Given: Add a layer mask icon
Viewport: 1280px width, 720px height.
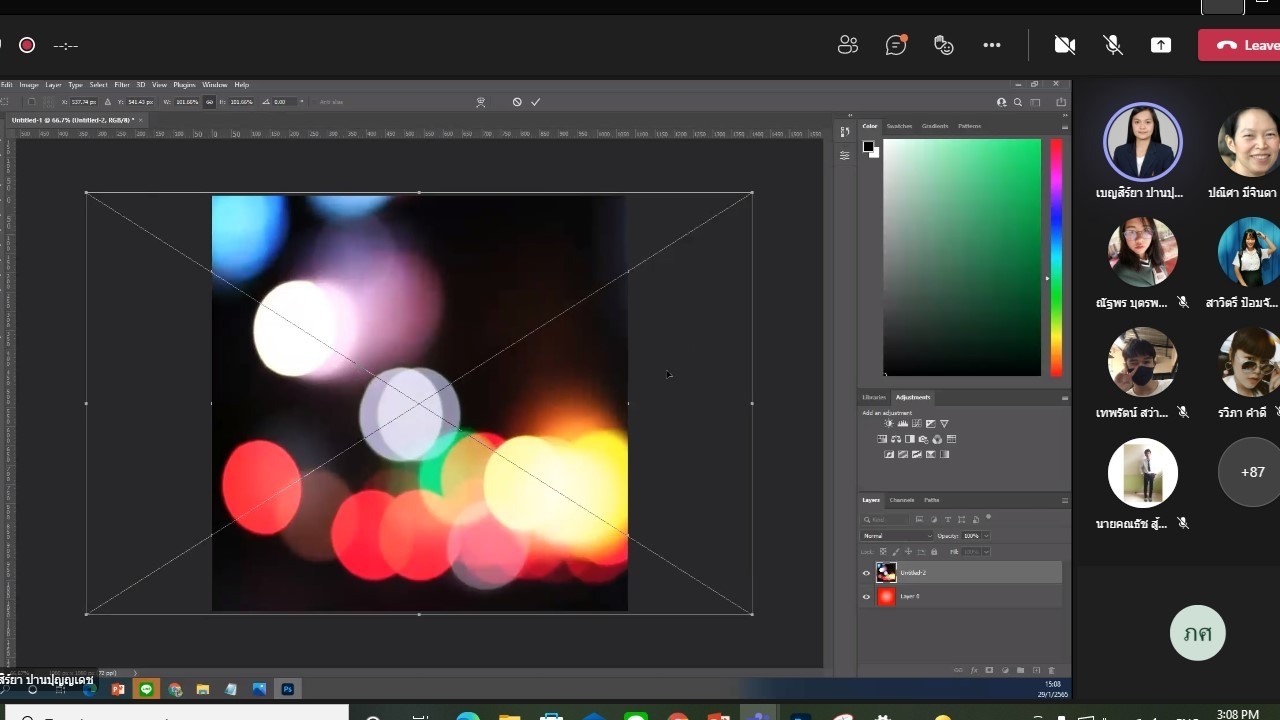Looking at the screenshot, I should tap(989, 670).
